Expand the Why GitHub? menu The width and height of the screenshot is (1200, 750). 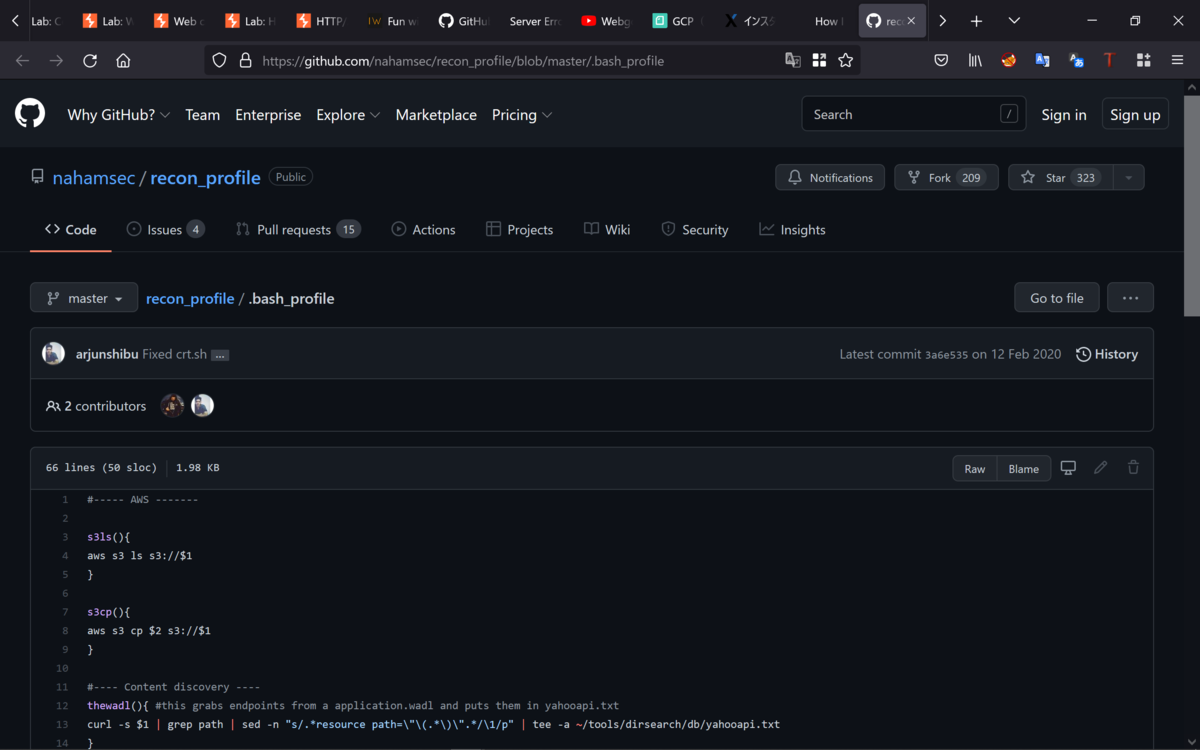(x=118, y=115)
